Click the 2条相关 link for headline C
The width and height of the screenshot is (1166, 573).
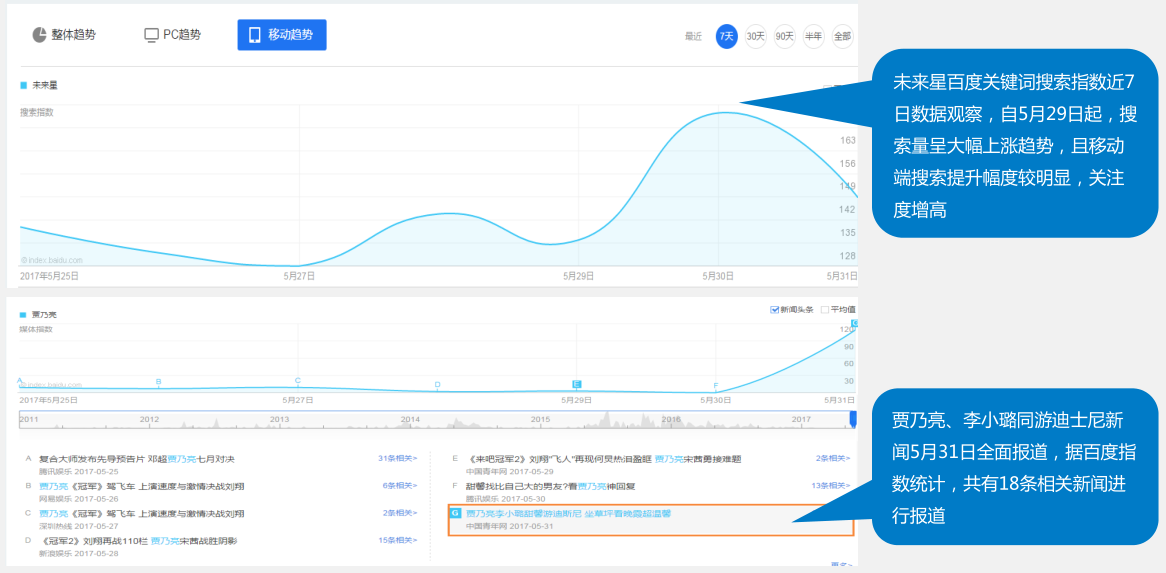[399, 513]
